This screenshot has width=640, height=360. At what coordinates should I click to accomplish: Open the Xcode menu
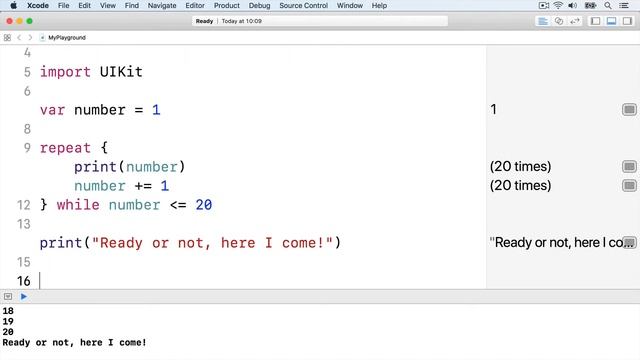38,6
